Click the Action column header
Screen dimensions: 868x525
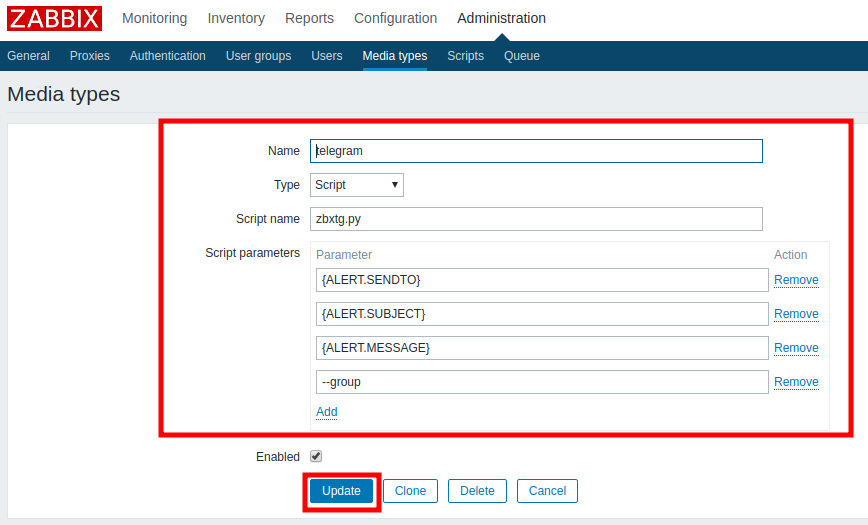pos(790,255)
